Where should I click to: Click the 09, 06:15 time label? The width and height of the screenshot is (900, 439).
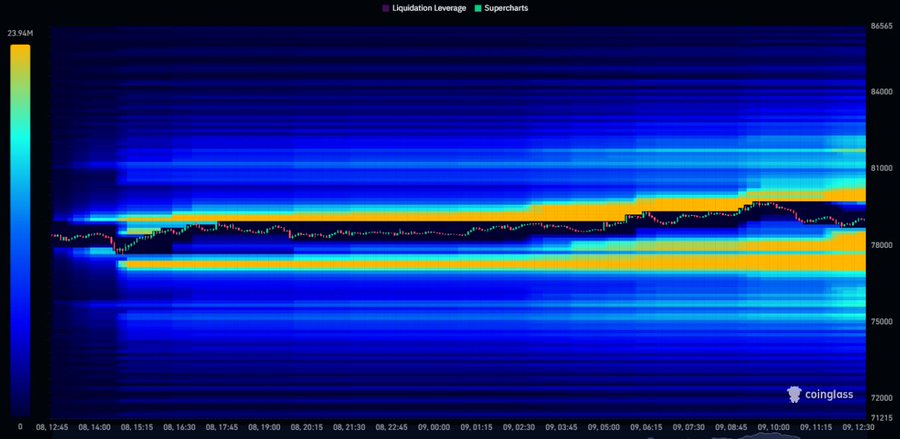point(646,428)
